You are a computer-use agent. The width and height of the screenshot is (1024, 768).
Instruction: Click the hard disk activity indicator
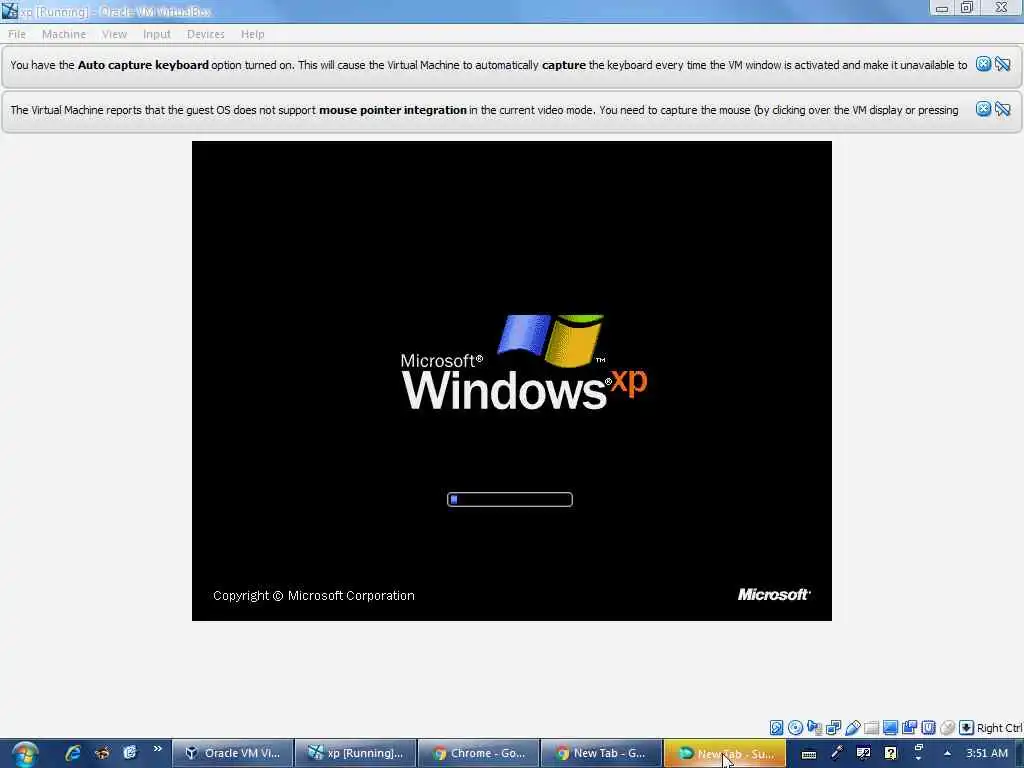pyautogui.click(x=776, y=728)
